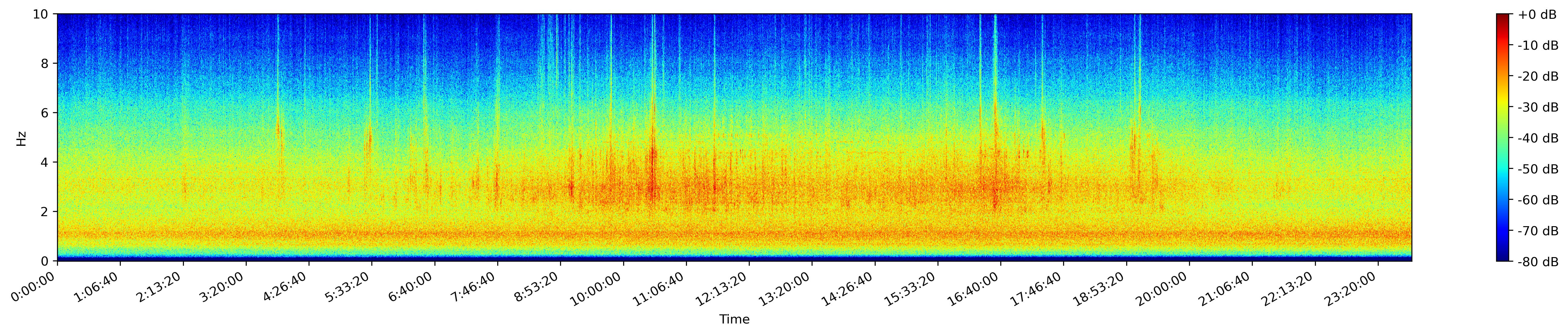Click the -40 dB colorbar label

(x=1538, y=138)
